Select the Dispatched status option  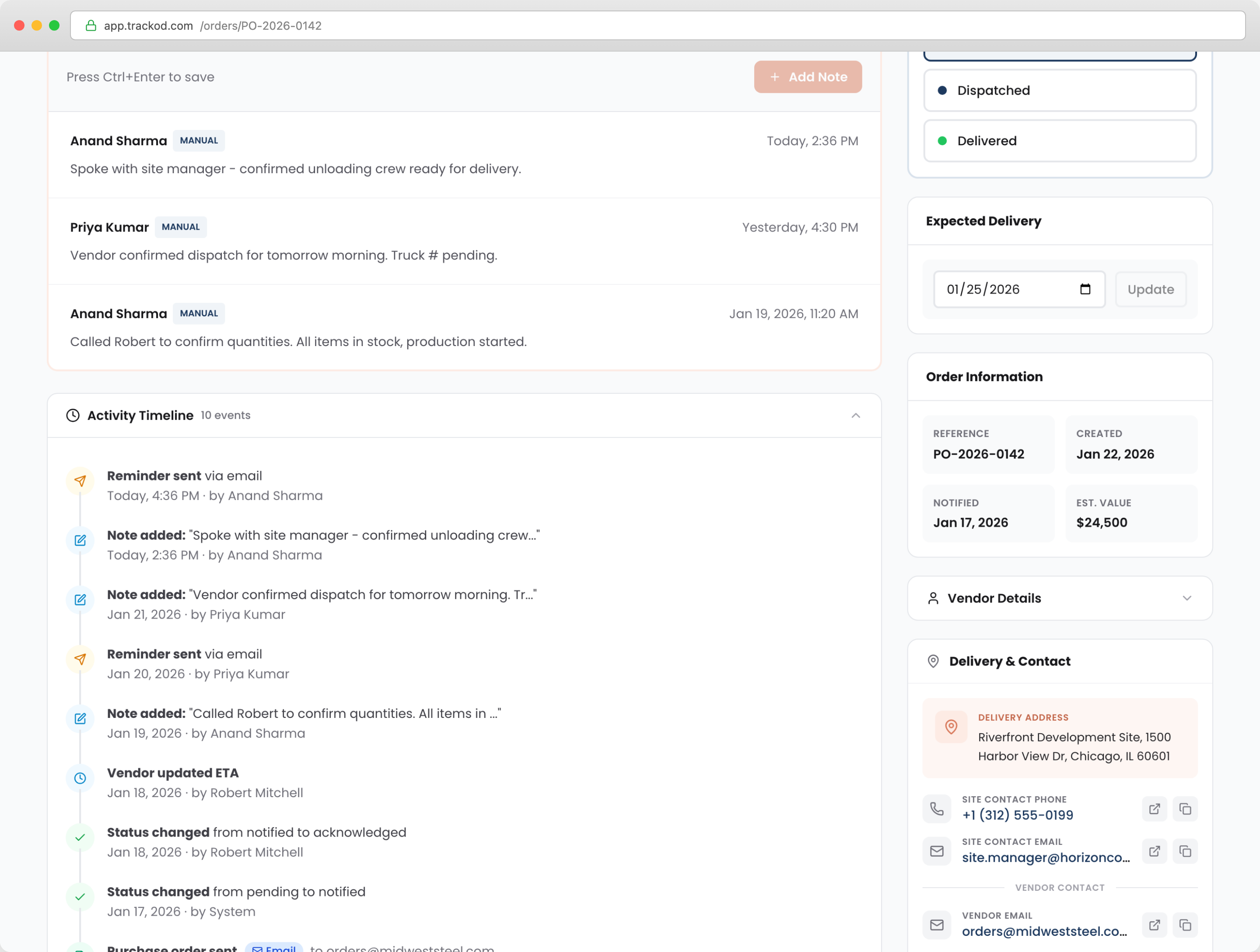point(1060,91)
